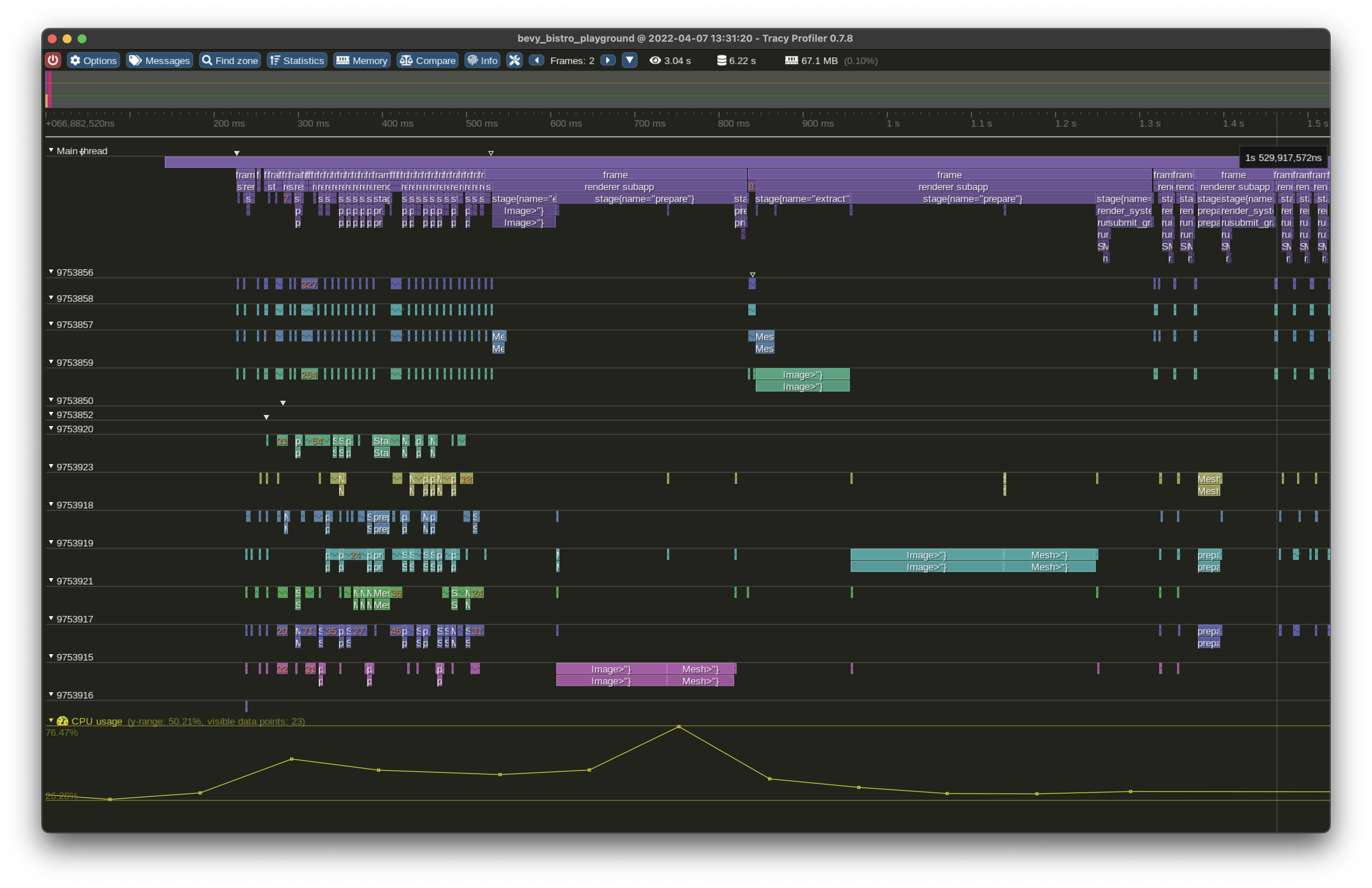Click the database total time span icon
Image resolution: width=1372 pixels, height=888 pixels.
[x=721, y=60]
